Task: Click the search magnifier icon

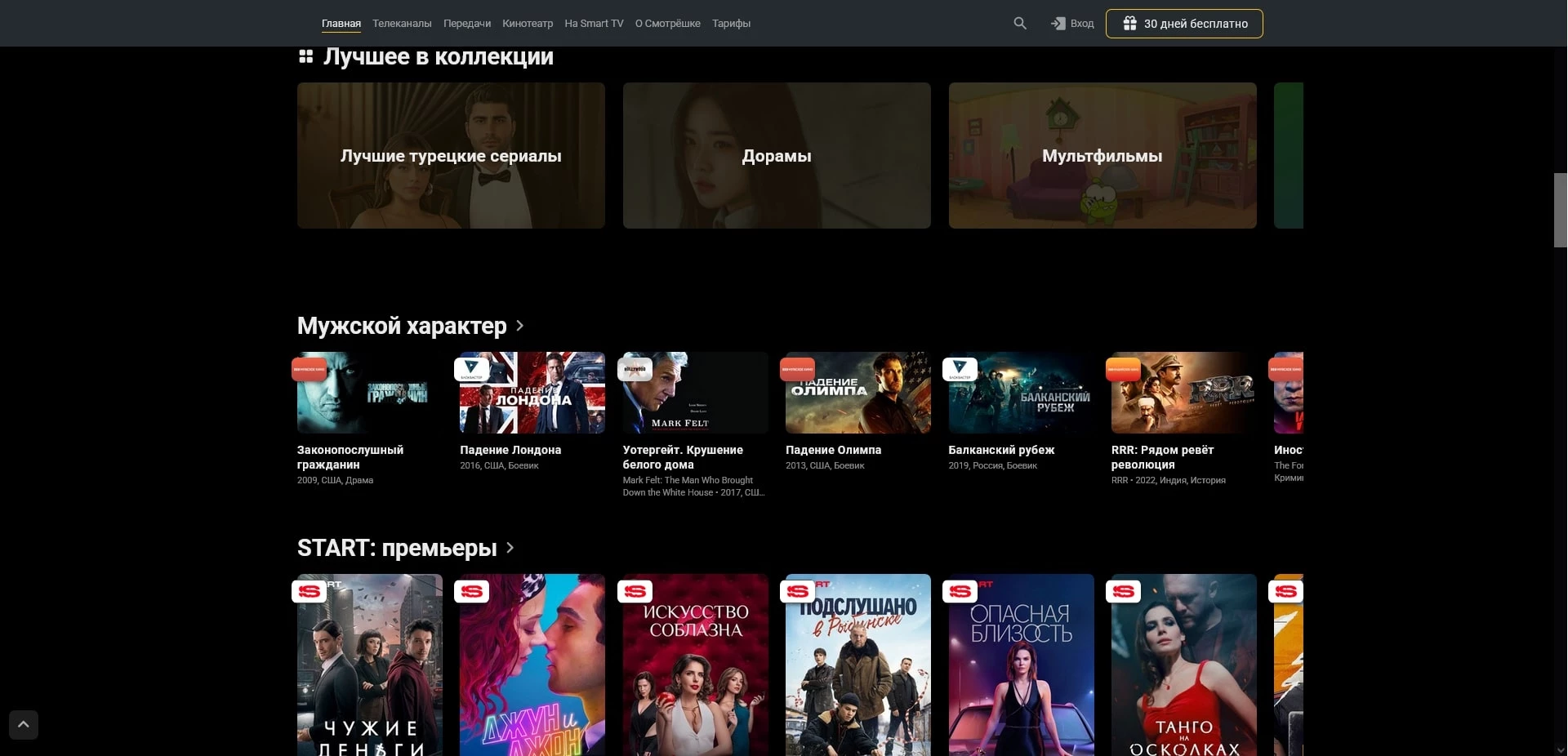Action: (1020, 24)
